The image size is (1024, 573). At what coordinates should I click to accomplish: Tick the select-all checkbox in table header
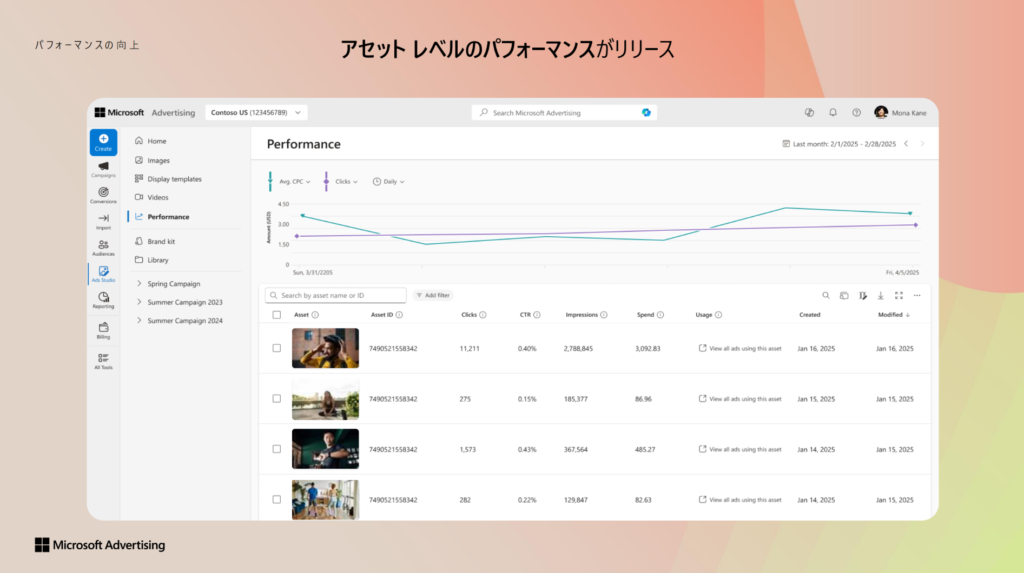click(277, 315)
